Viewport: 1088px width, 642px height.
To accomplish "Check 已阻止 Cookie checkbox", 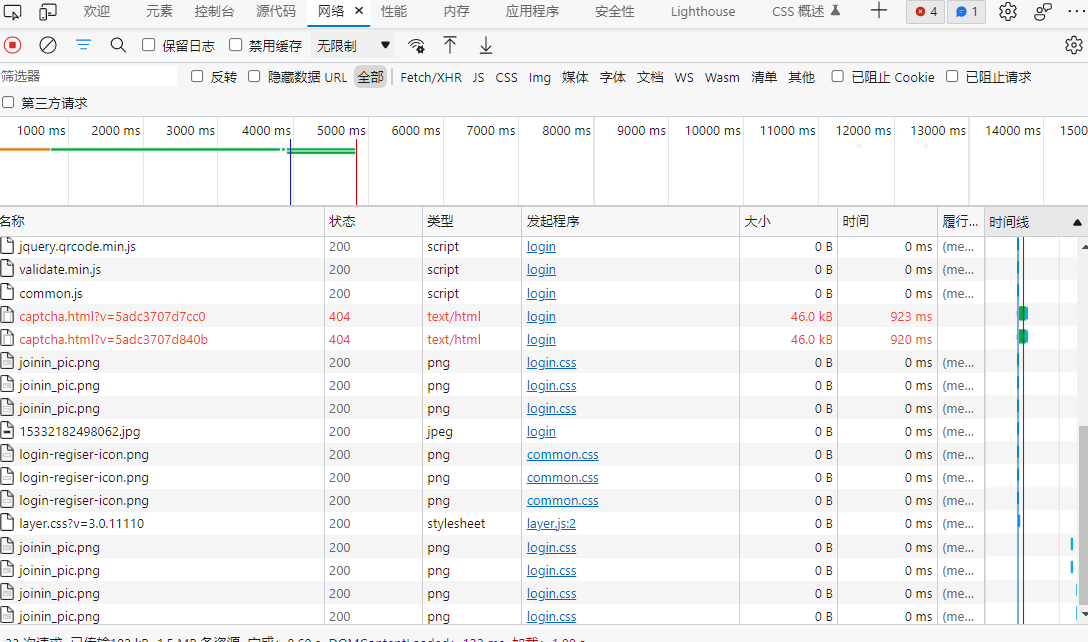I will (x=838, y=76).
